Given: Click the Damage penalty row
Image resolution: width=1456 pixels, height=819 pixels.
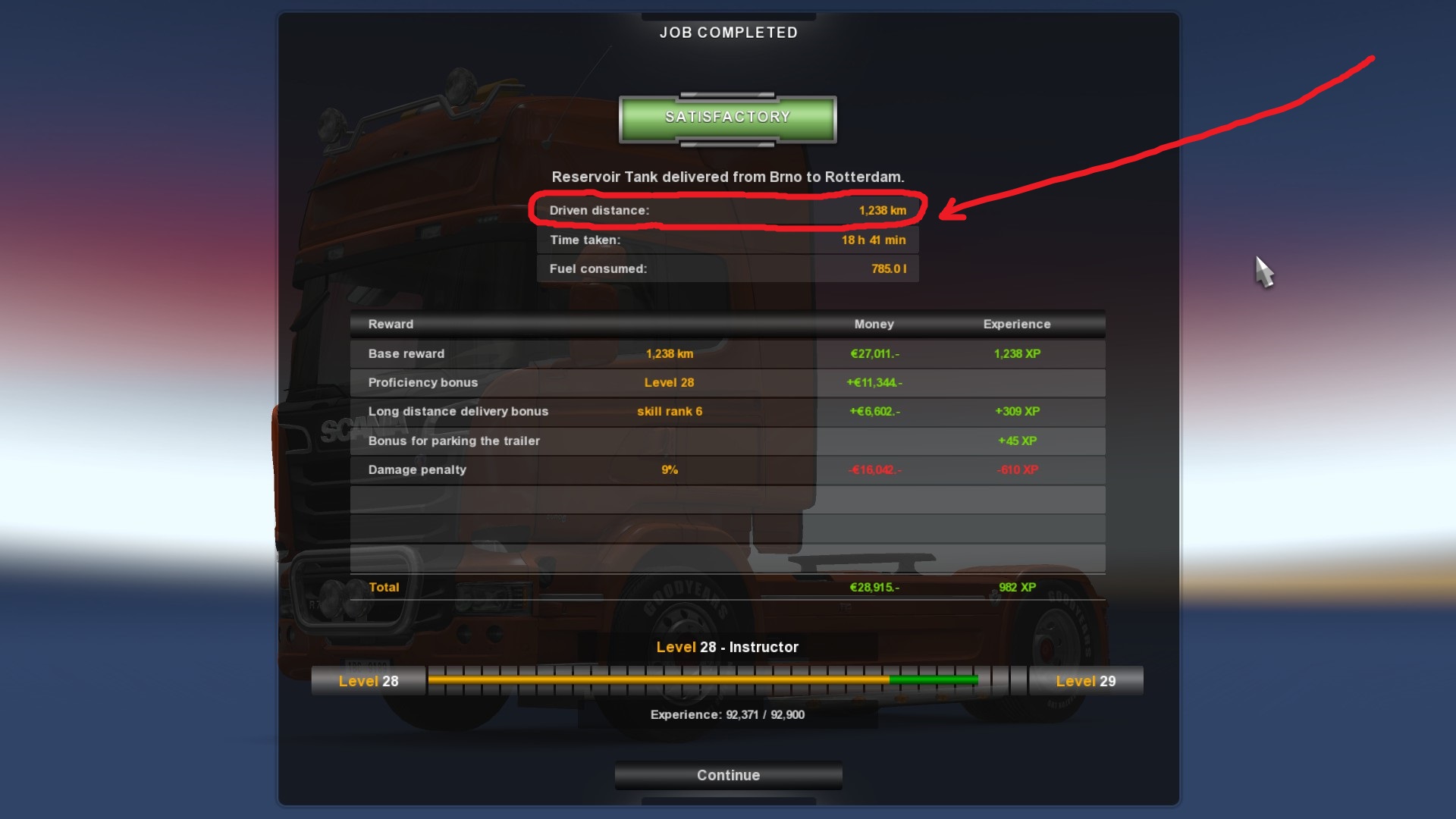Looking at the screenshot, I should coord(728,469).
